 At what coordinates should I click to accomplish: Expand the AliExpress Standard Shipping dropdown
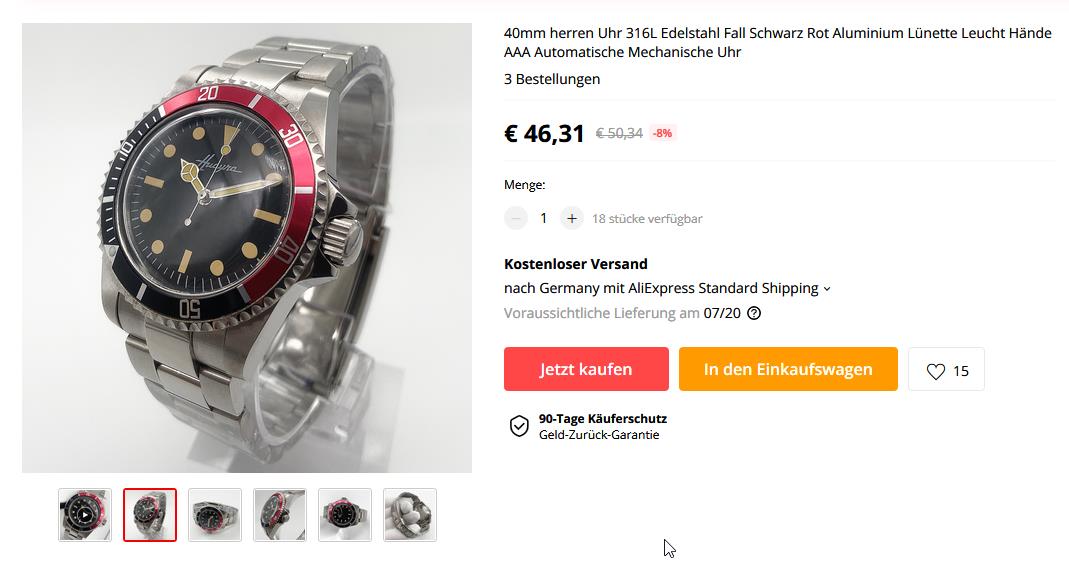point(827,289)
